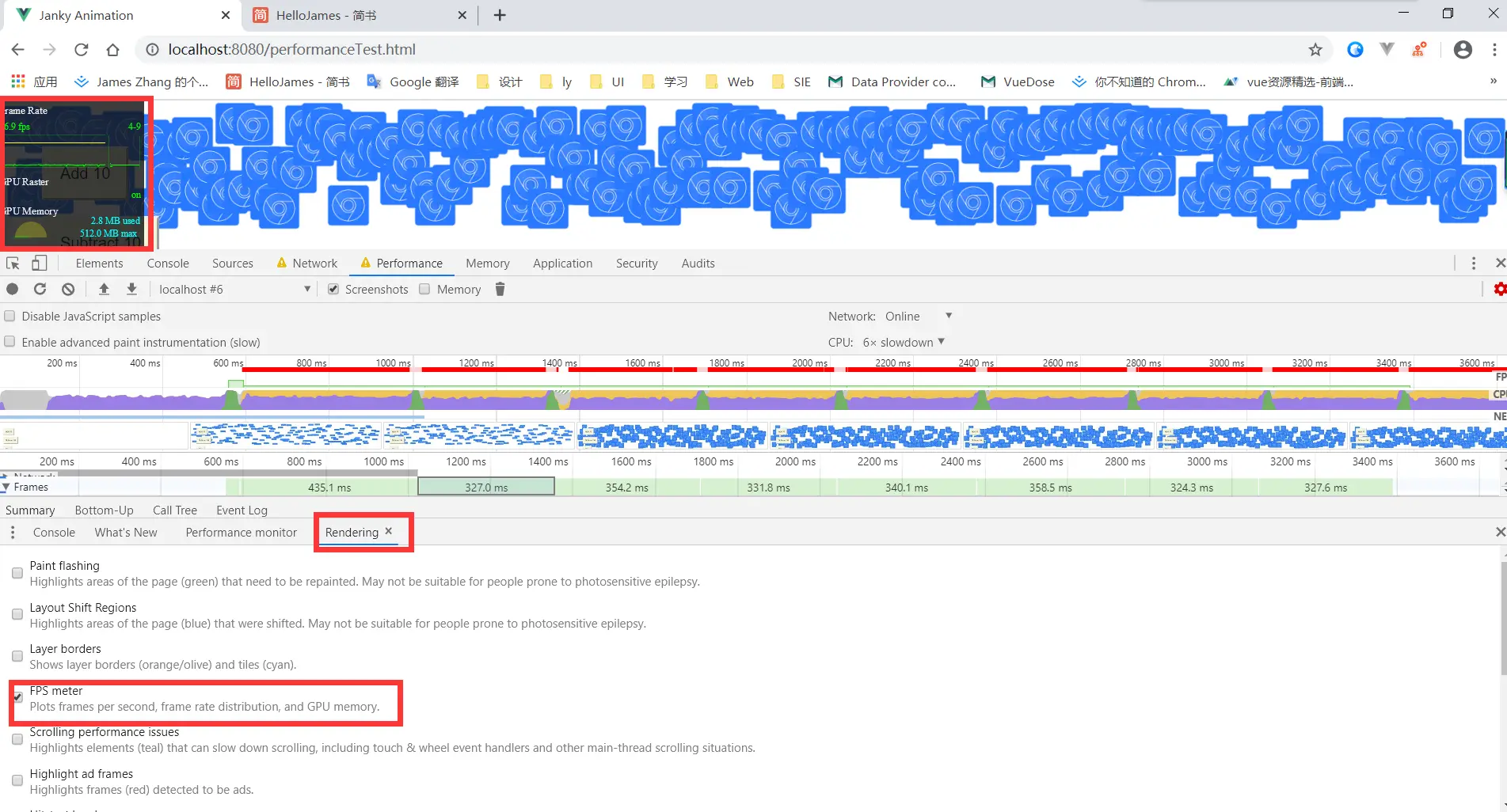Open a new browser tab

coord(500,15)
